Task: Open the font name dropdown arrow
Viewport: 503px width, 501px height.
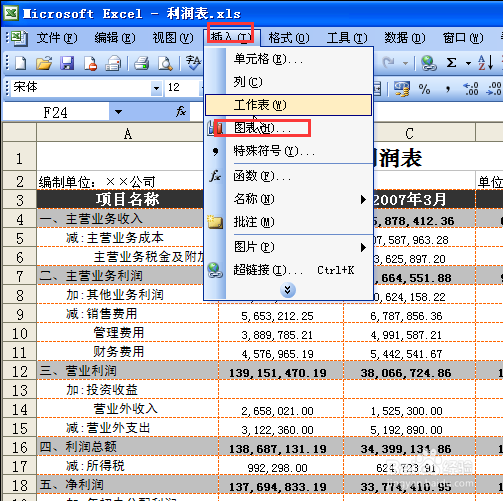Action: point(156,89)
